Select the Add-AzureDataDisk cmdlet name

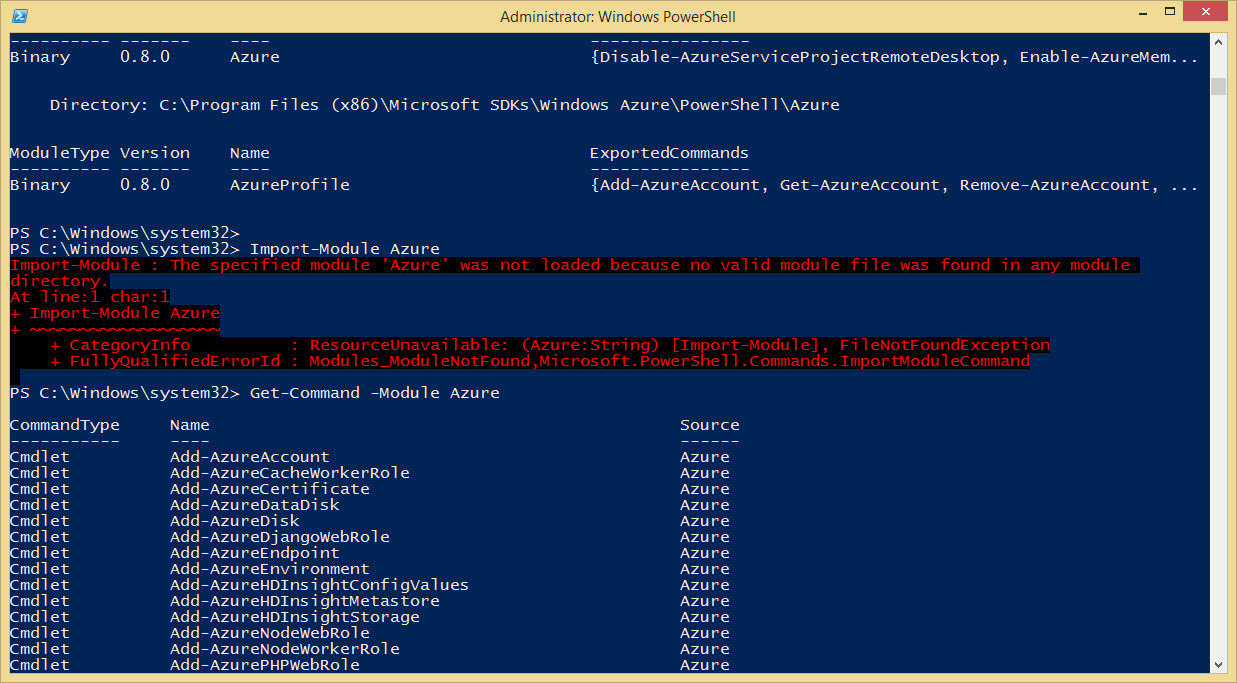click(x=255, y=505)
